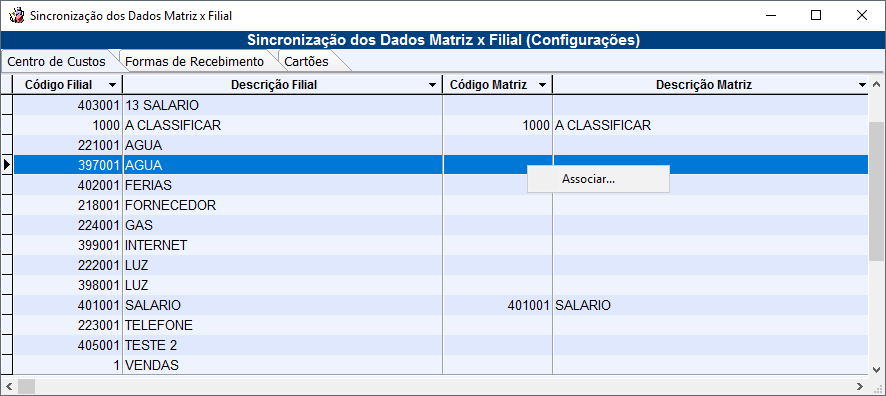
Task: Select the INTERNET row code 399001
Action: 98,245
